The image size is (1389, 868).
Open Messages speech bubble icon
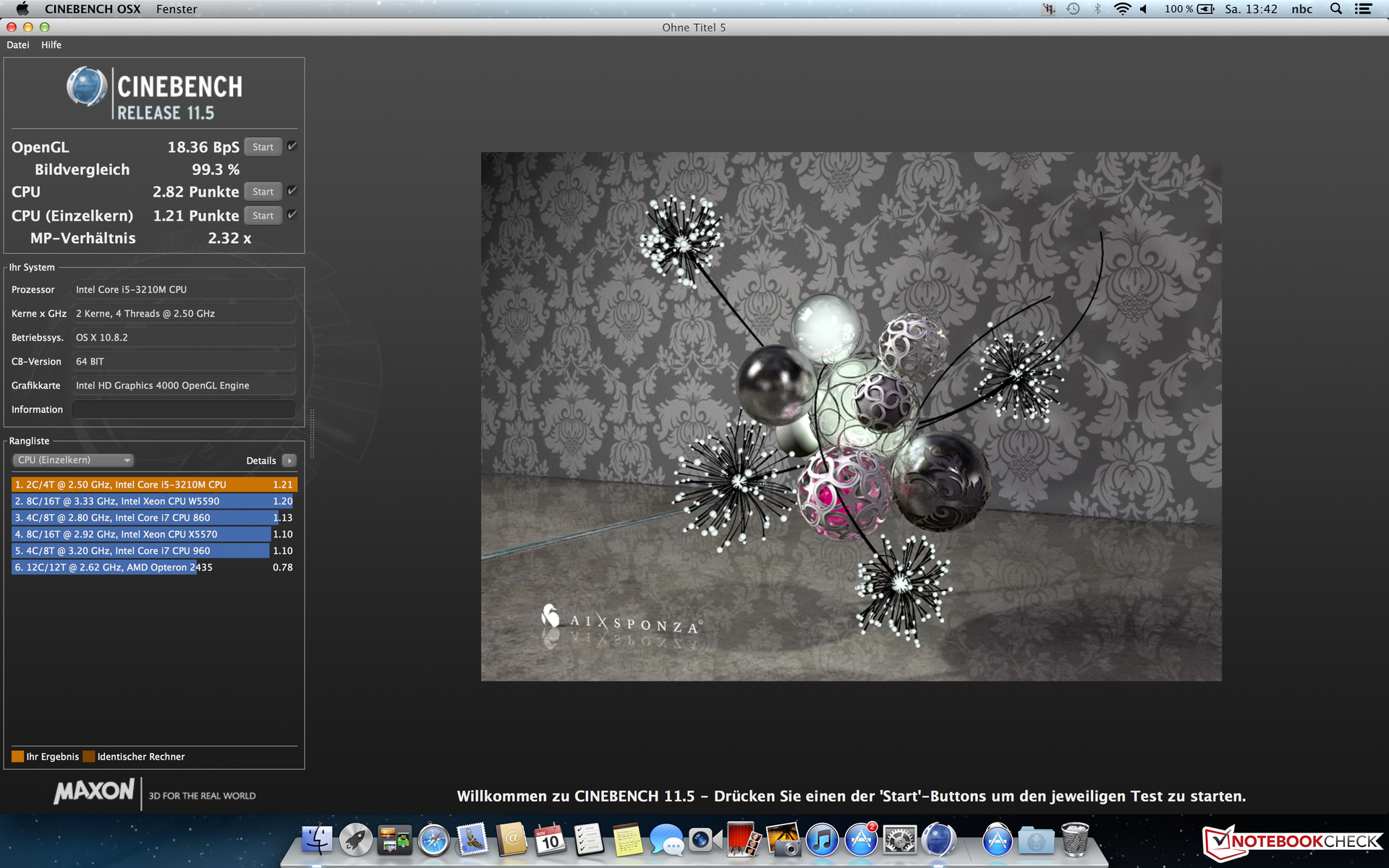(x=666, y=841)
